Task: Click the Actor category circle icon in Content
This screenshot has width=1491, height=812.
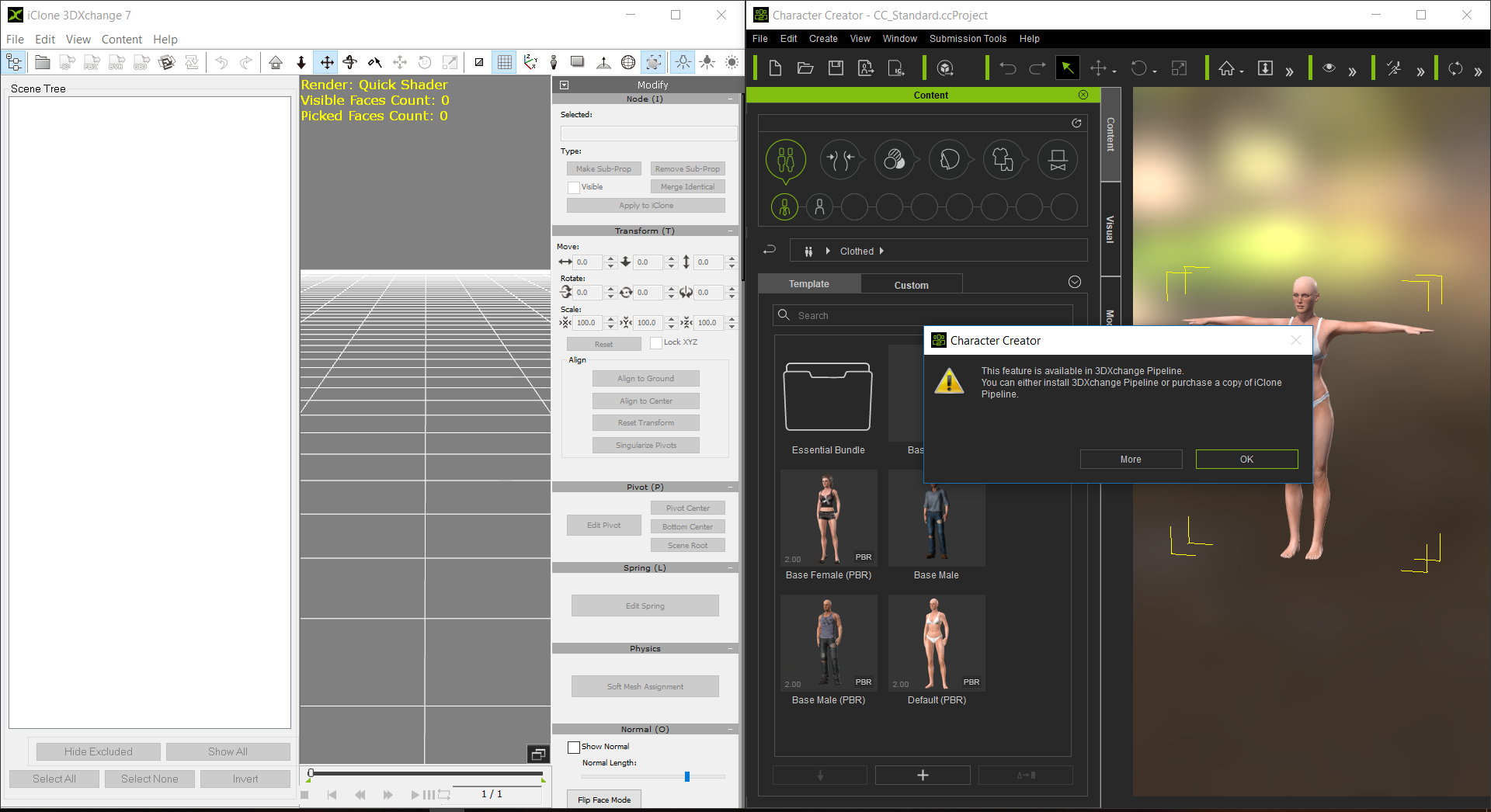Action: click(786, 160)
